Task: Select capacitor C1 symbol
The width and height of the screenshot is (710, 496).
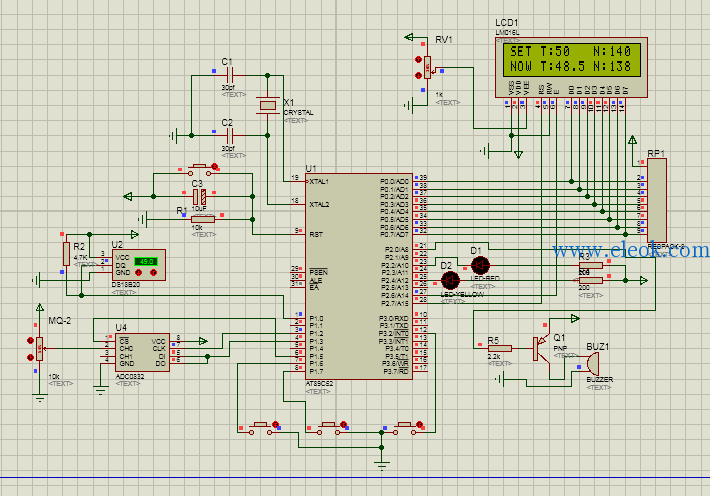Action: [x=229, y=75]
